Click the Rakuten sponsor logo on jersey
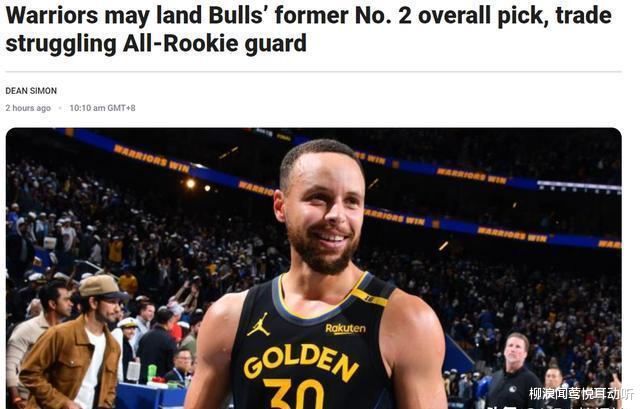The image size is (640, 409). (x=345, y=329)
